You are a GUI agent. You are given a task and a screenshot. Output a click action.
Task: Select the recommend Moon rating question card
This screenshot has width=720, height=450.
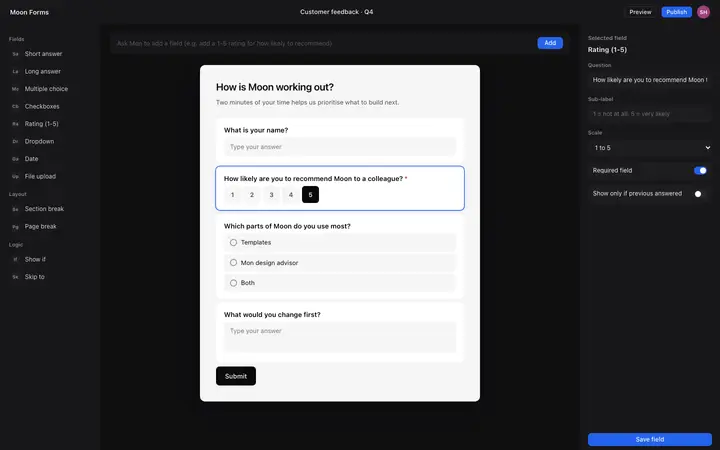340,188
